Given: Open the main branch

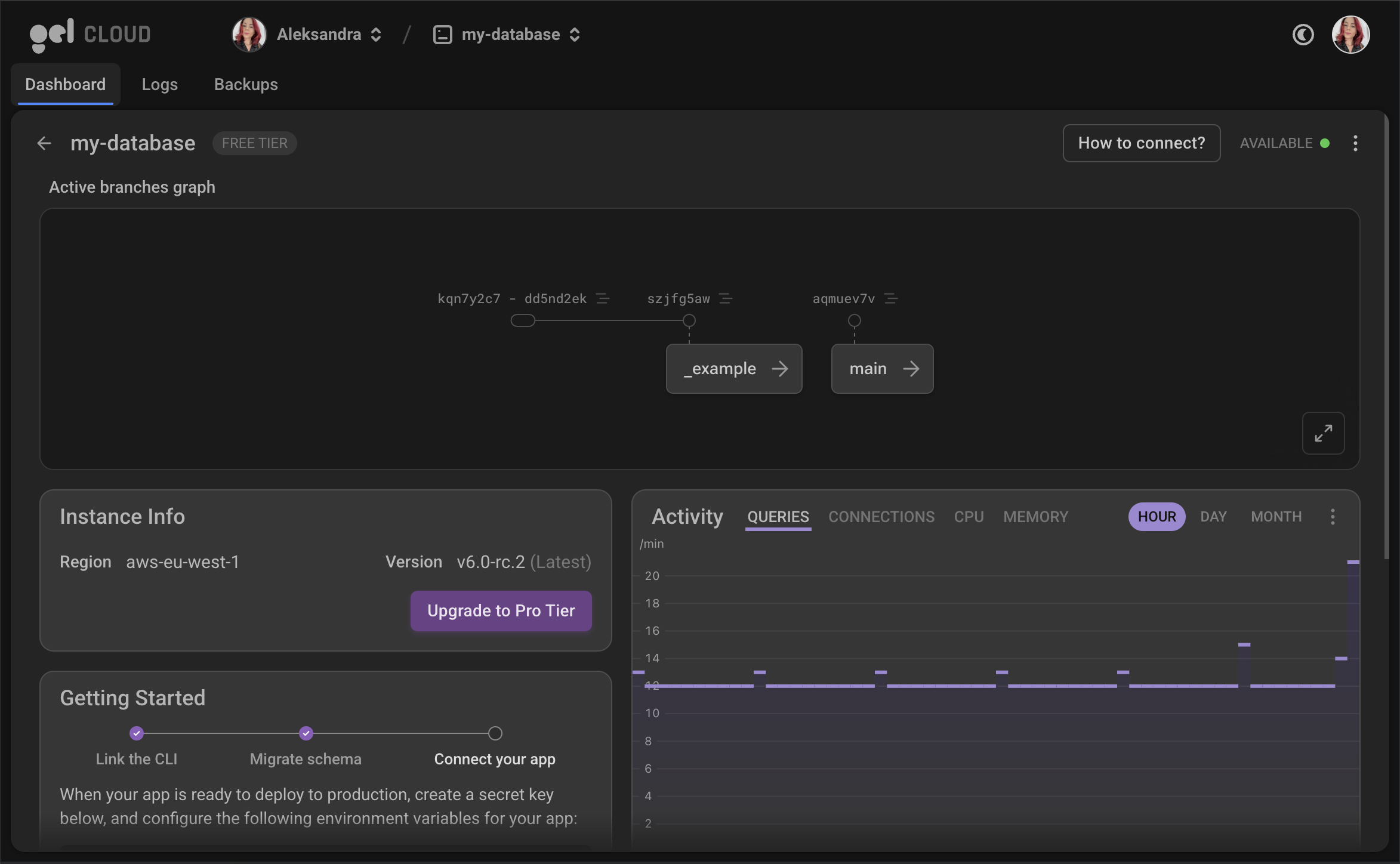Looking at the screenshot, I should (x=882, y=369).
